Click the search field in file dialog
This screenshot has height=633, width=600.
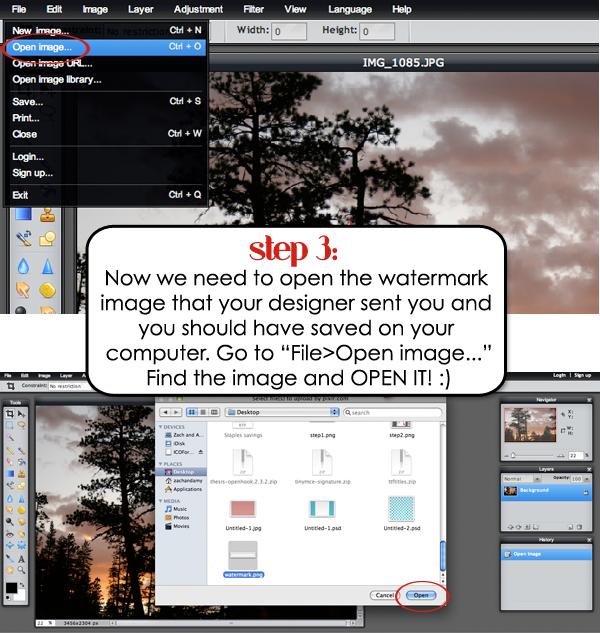click(392, 412)
